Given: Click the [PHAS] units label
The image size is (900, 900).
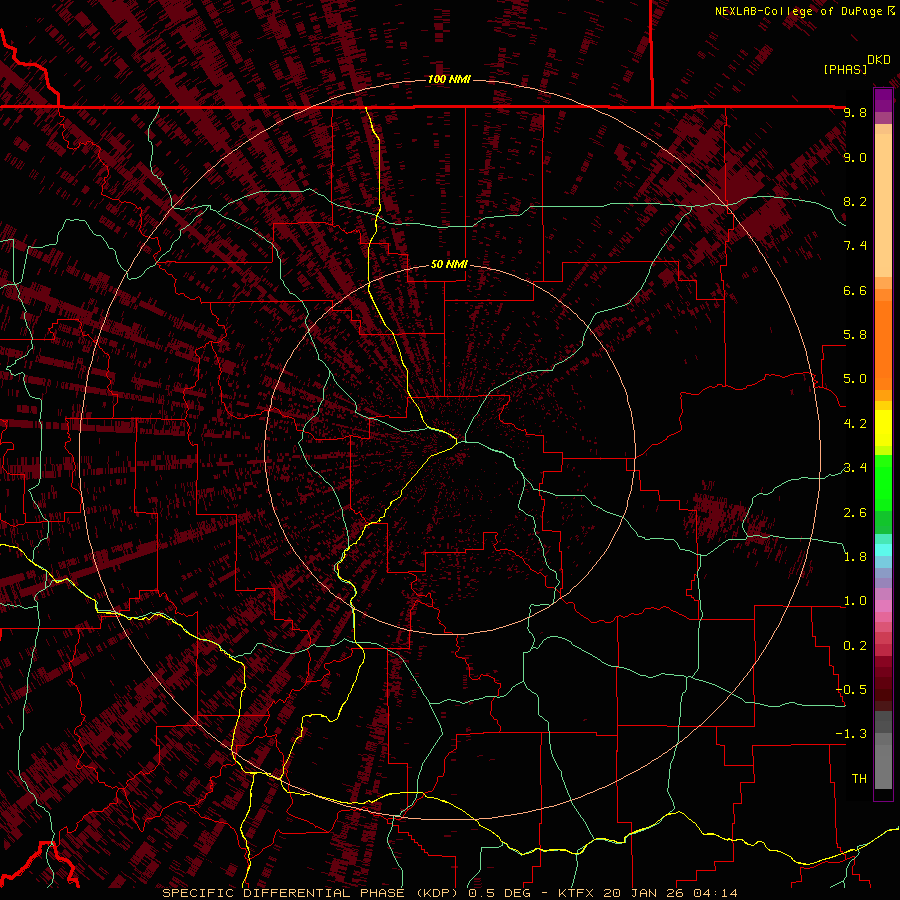Looking at the screenshot, I should click(x=845, y=69).
